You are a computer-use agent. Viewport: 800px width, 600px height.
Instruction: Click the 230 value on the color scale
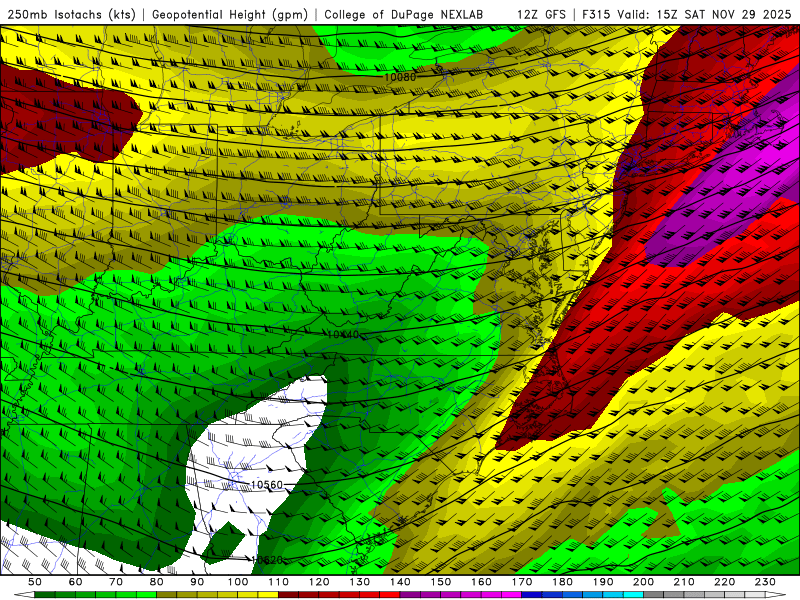[x=765, y=582]
